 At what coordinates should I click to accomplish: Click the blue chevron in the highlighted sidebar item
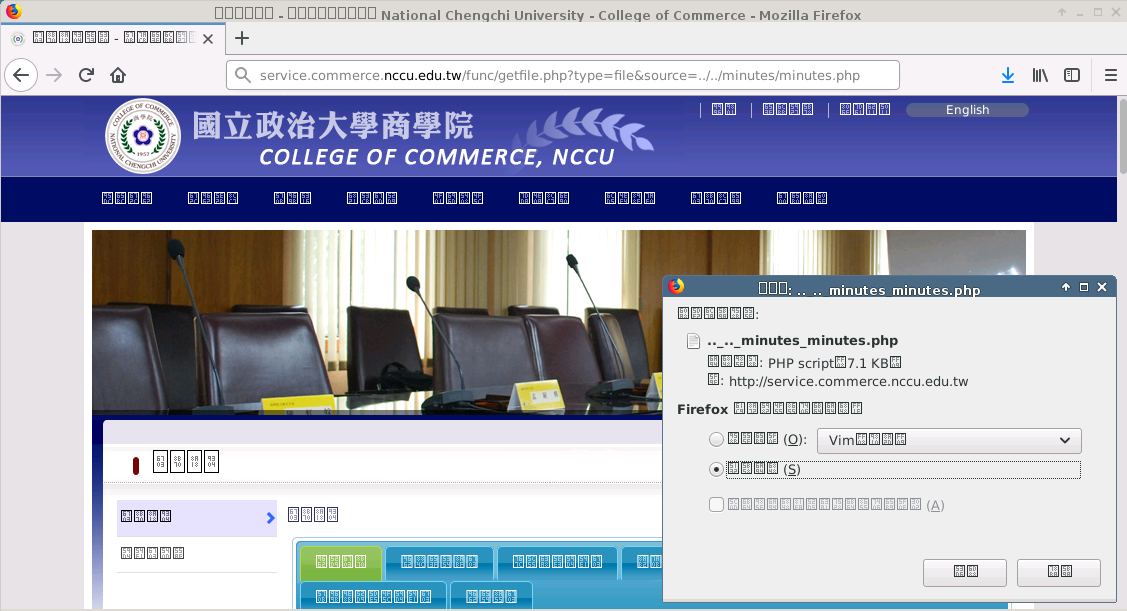pyautogui.click(x=270, y=518)
